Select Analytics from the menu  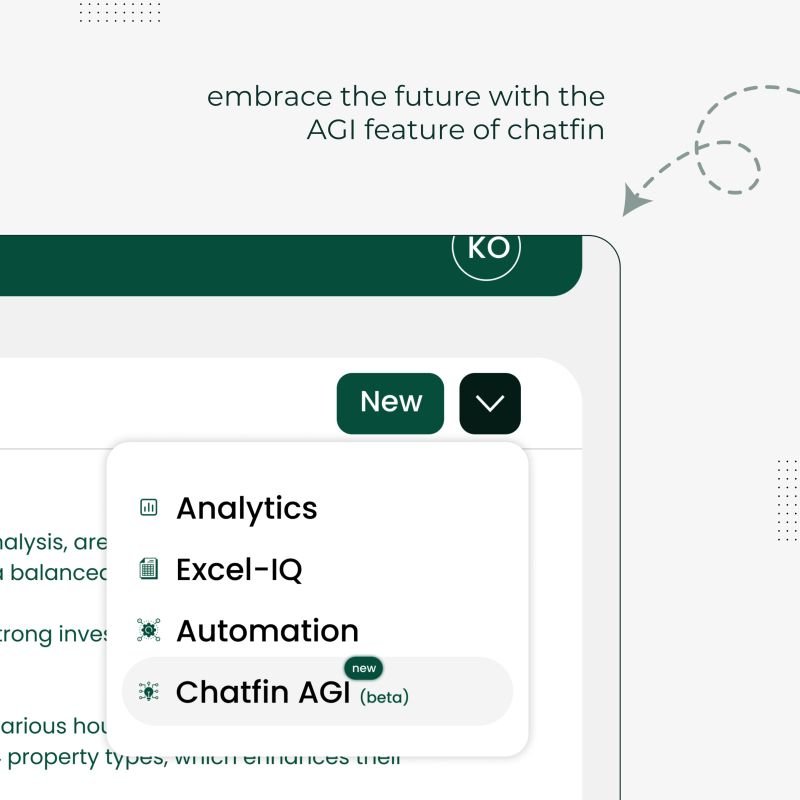click(246, 508)
